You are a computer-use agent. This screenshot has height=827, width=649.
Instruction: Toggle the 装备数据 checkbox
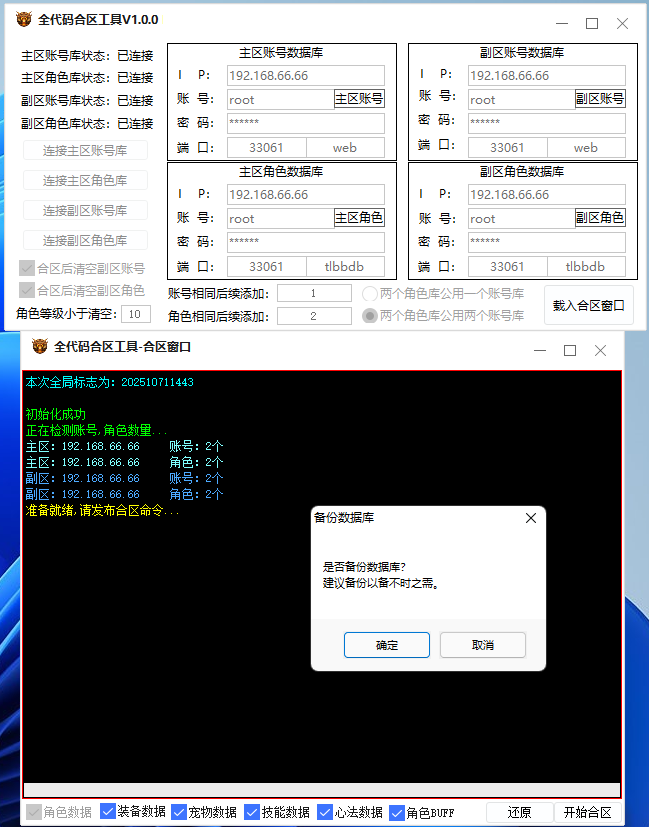tap(108, 812)
